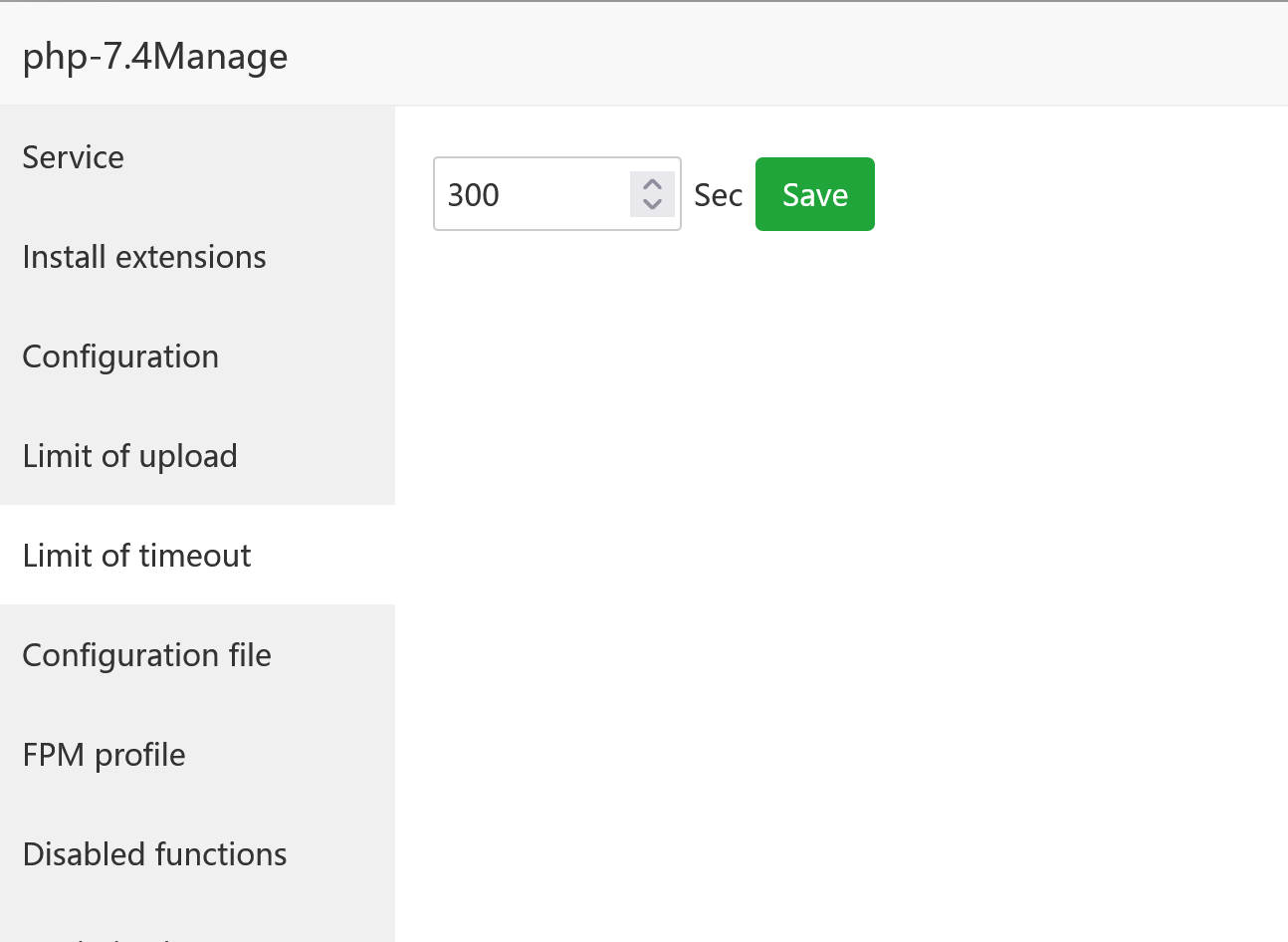This screenshot has width=1288, height=942.
Task: Click the 300 value in number box
Action: [x=474, y=195]
